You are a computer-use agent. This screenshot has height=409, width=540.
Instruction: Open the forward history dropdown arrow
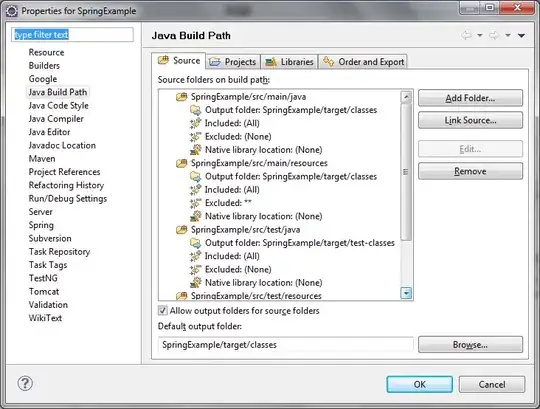click(508, 35)
